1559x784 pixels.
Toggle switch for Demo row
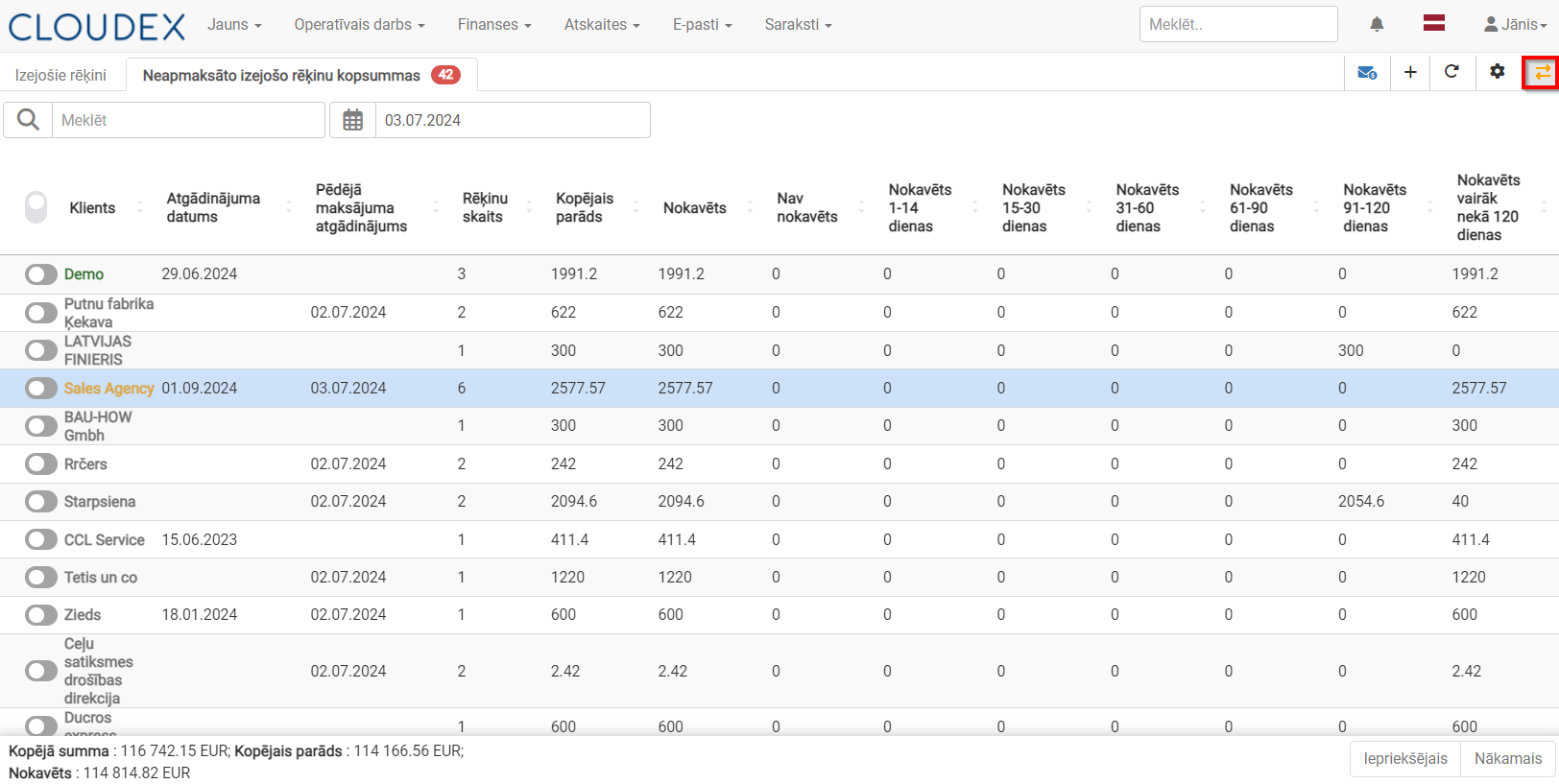point(41,274)
